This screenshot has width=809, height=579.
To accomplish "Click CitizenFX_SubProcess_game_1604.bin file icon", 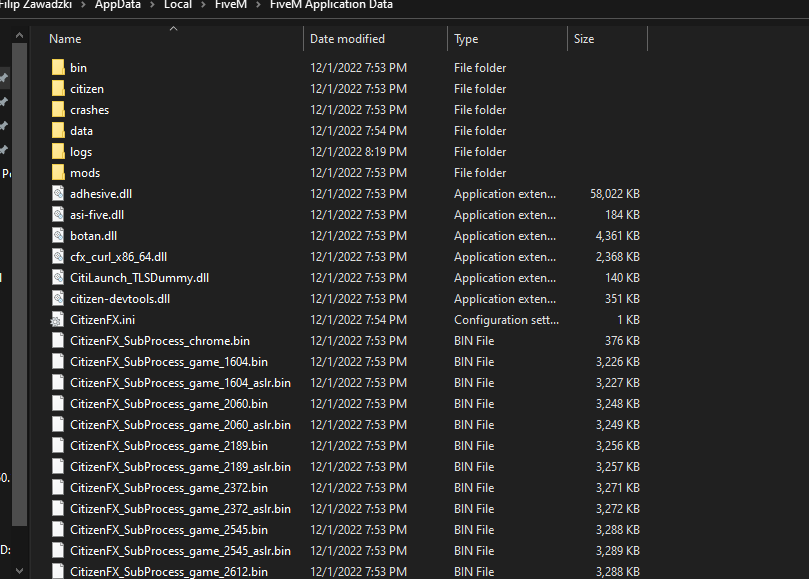I will tap(58, 362).
